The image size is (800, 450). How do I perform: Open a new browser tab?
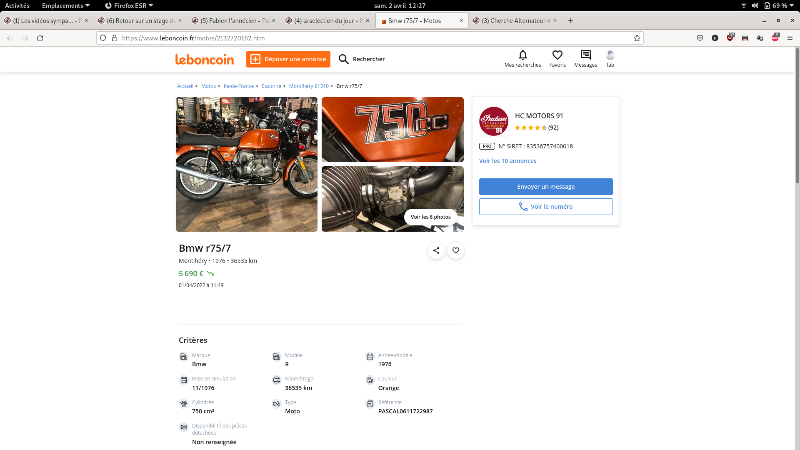570,20
